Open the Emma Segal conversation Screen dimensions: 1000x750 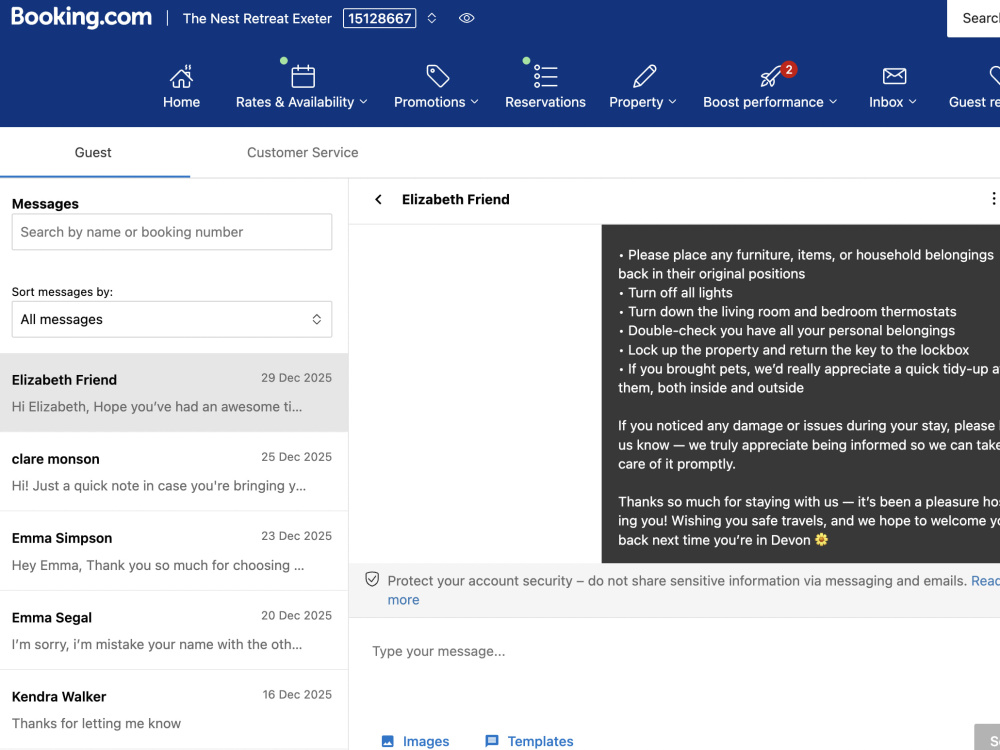click(174, 630)
